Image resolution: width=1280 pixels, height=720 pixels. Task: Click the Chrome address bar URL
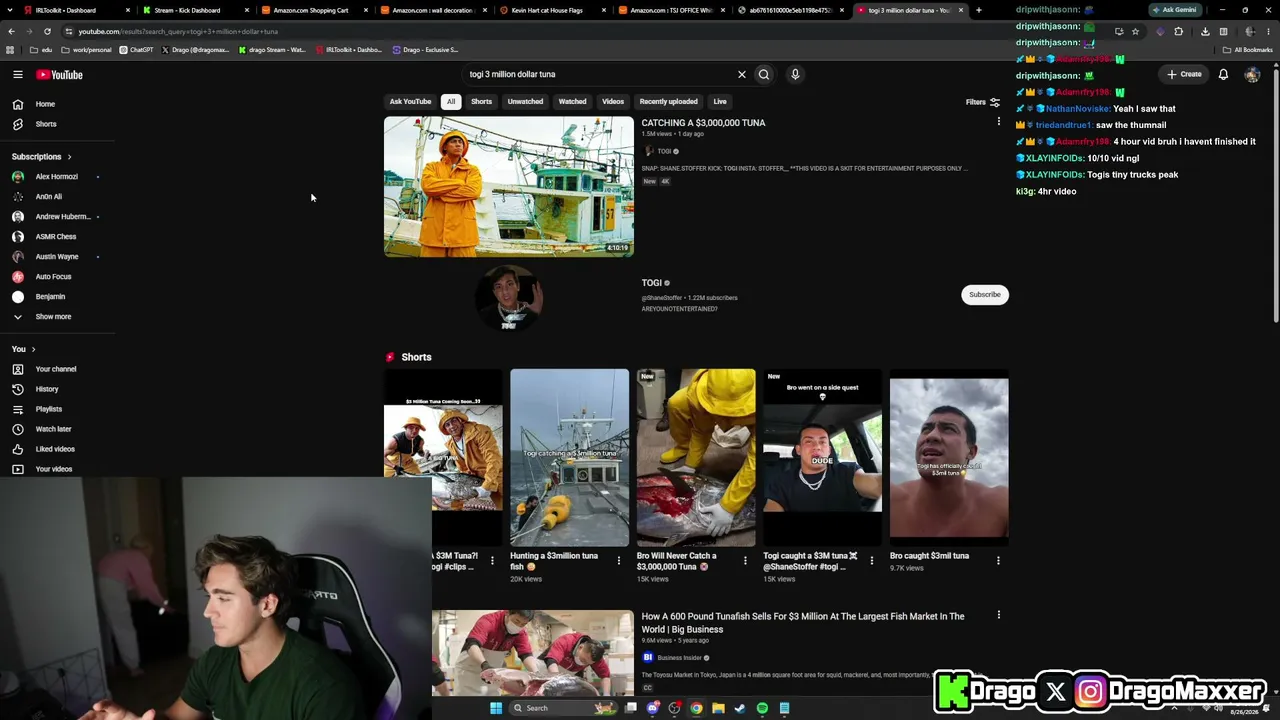click(x=178, y=31)
